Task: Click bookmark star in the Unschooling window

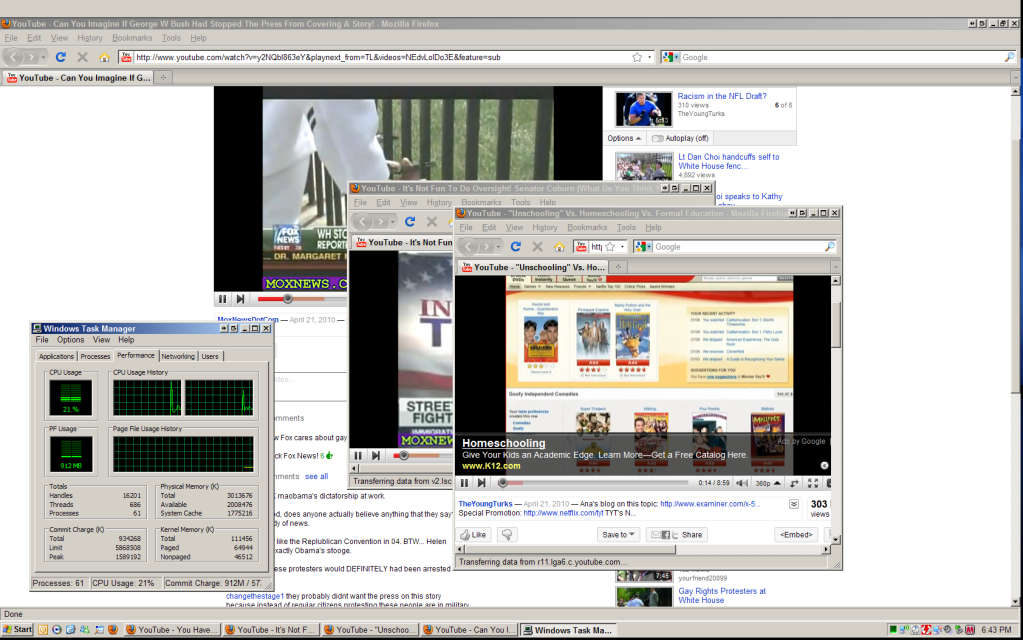Action: (x=610, y=247)
